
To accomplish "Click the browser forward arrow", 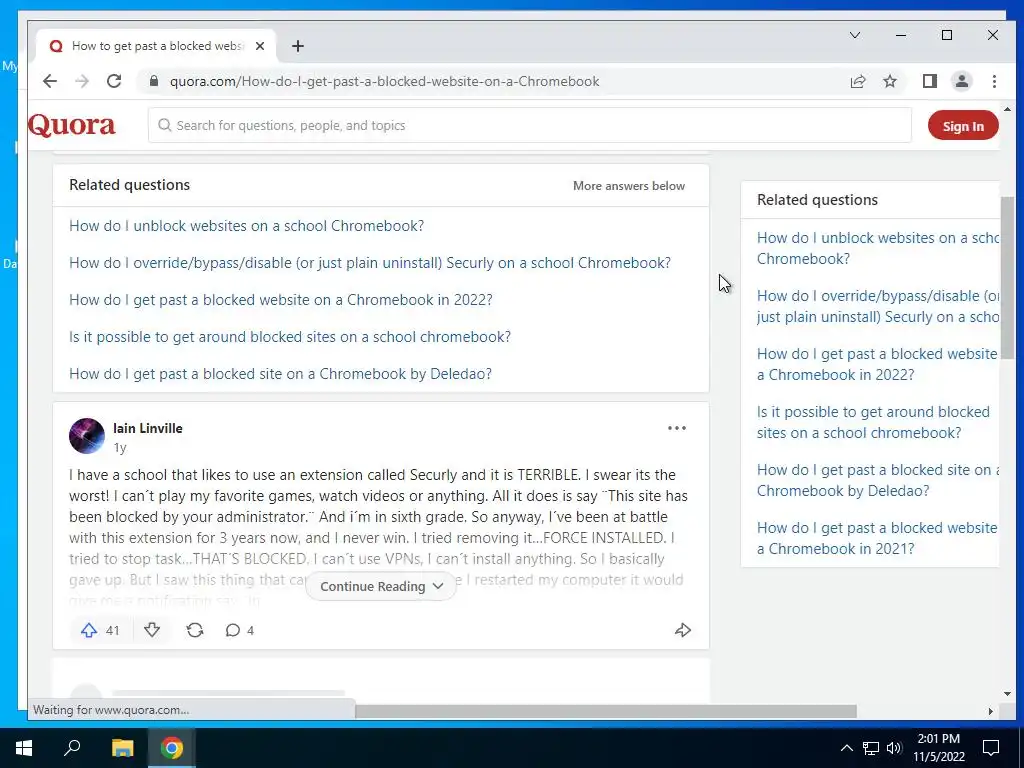I will pyautogui.click(x=82, y=81).
